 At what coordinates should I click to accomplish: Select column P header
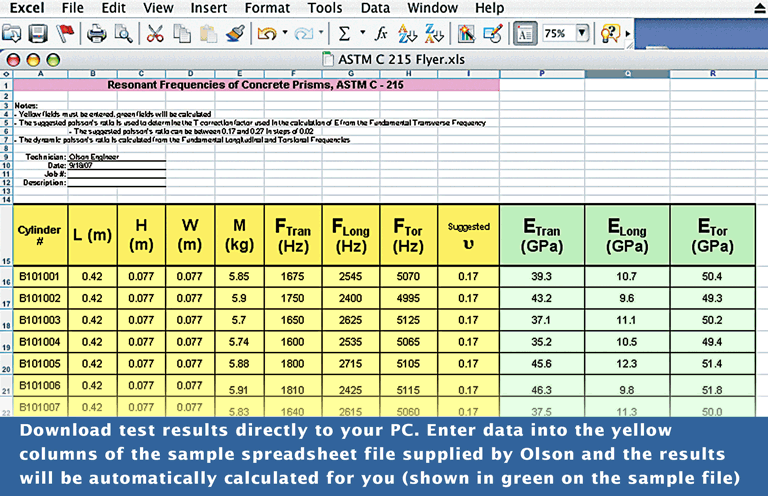point(542,74)
